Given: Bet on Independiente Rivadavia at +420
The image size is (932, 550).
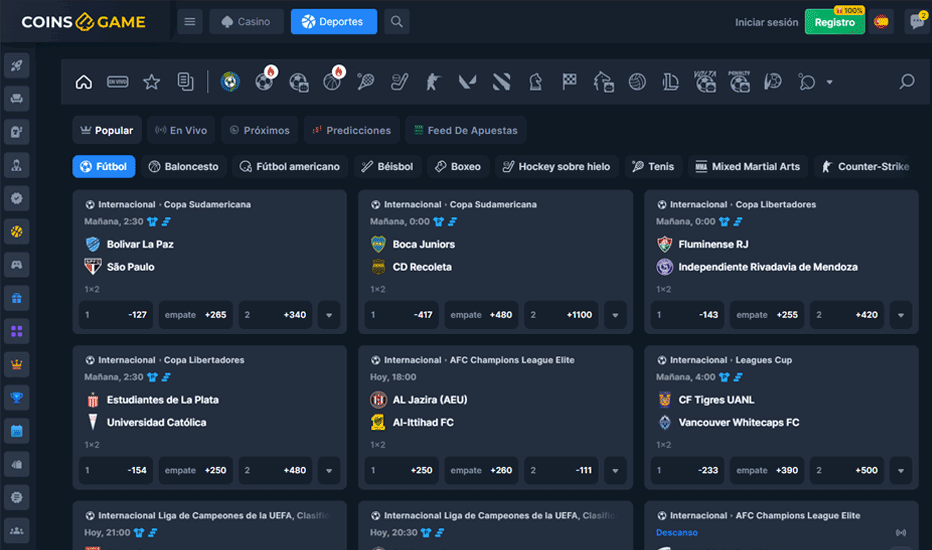Looking at the screenshot, I should point(847,315).
